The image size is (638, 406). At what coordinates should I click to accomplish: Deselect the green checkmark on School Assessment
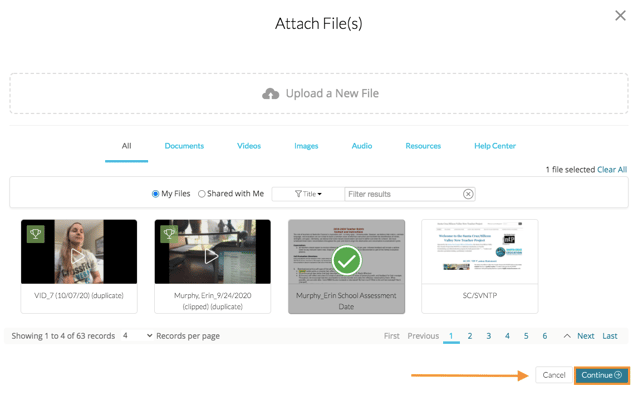(x=346, y=261)
